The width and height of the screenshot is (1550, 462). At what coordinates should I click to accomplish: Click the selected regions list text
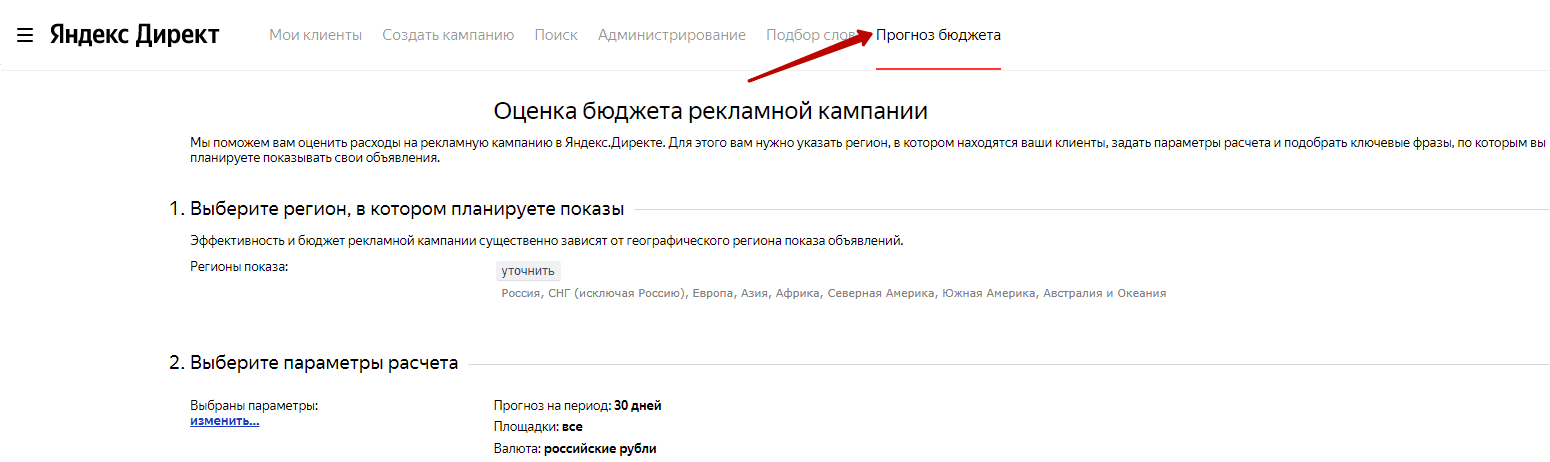tap(833, 294)
